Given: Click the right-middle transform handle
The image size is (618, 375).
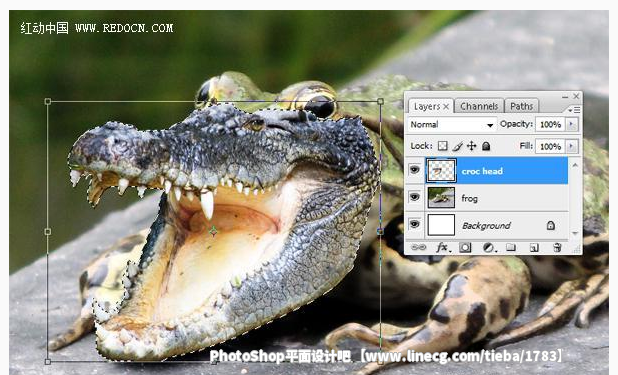Looking at the screenshot, I should tap(380, 231).
